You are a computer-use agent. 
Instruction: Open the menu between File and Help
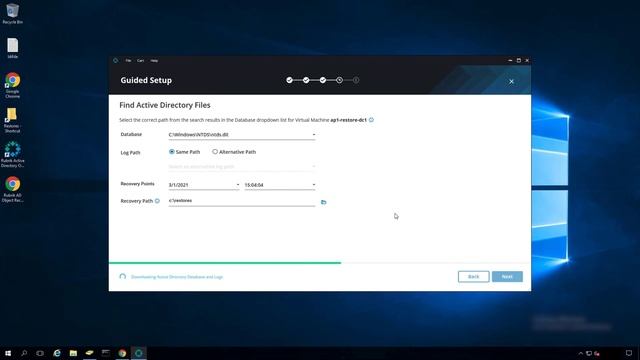[140, 60]
